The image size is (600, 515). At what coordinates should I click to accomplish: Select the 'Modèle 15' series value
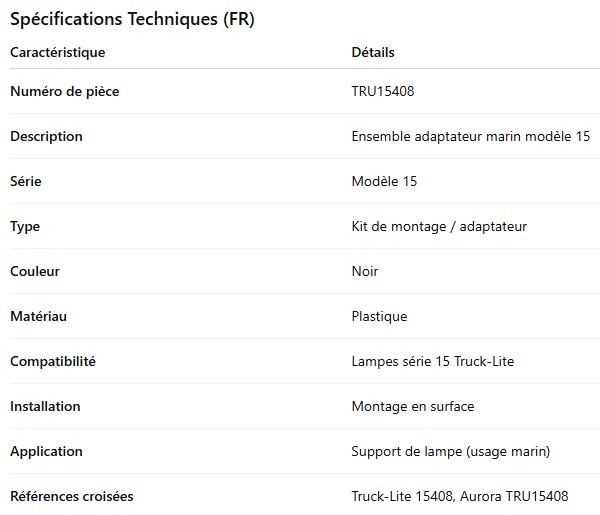click(x=384, y=181)
